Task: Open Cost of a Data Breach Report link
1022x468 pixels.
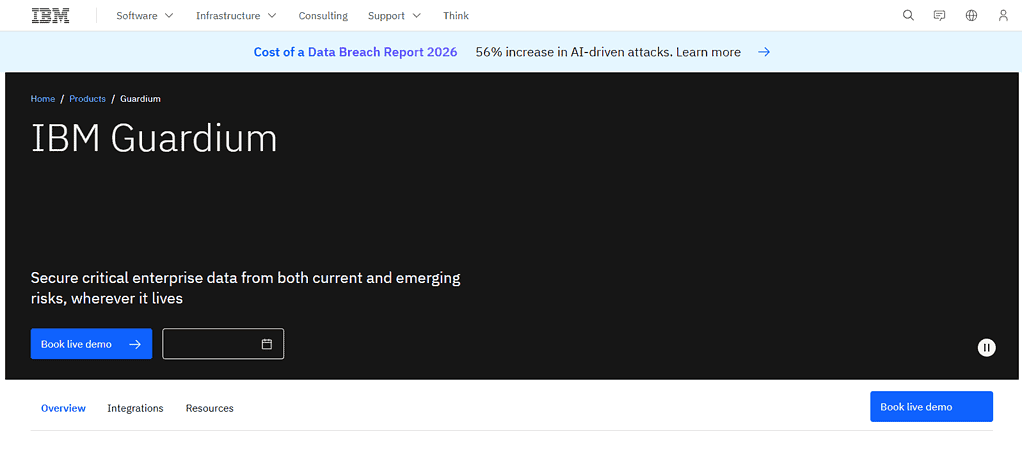Action: coord(355,52)
